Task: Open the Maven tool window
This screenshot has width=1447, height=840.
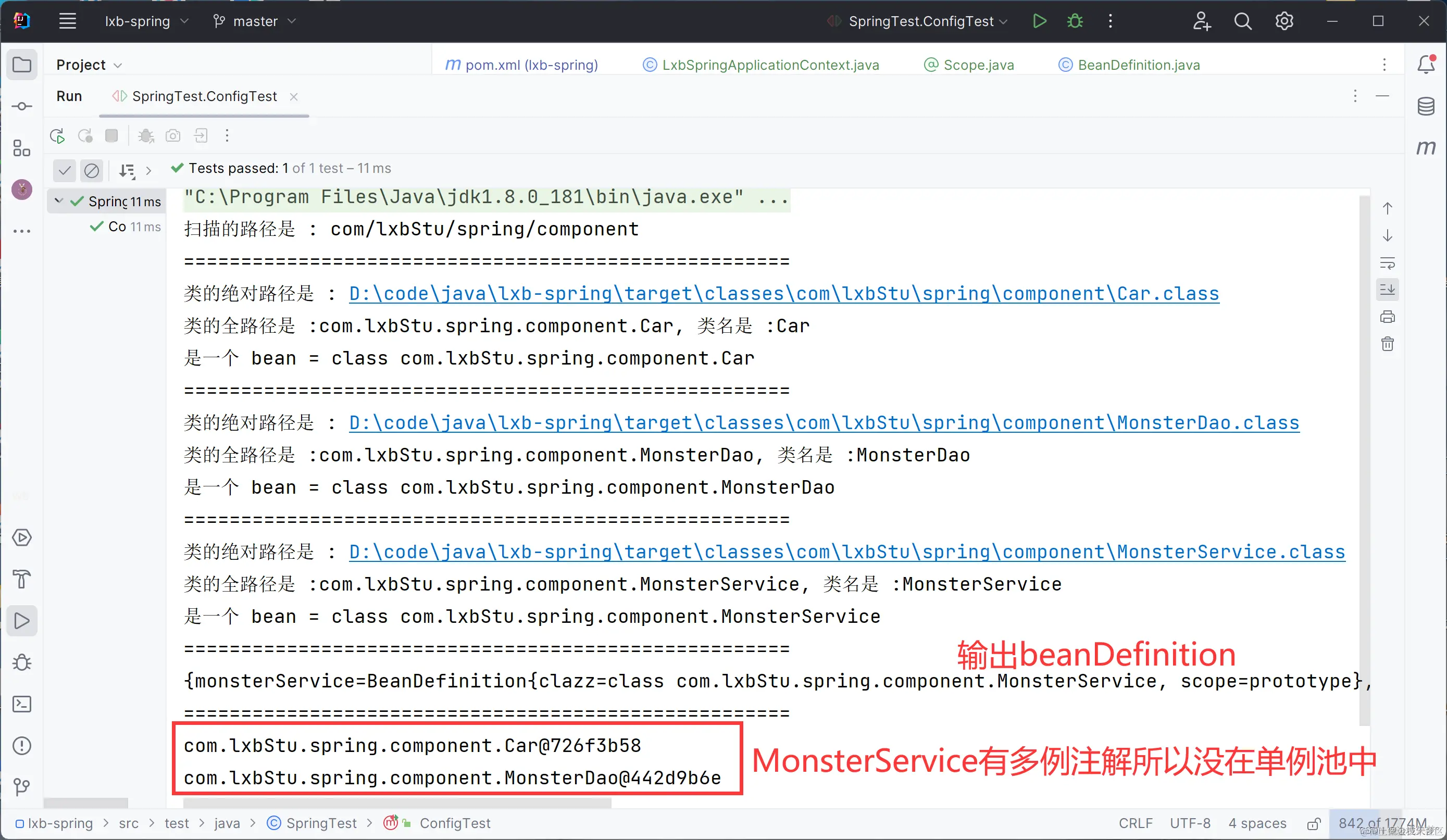Action: click(1426, 147)
